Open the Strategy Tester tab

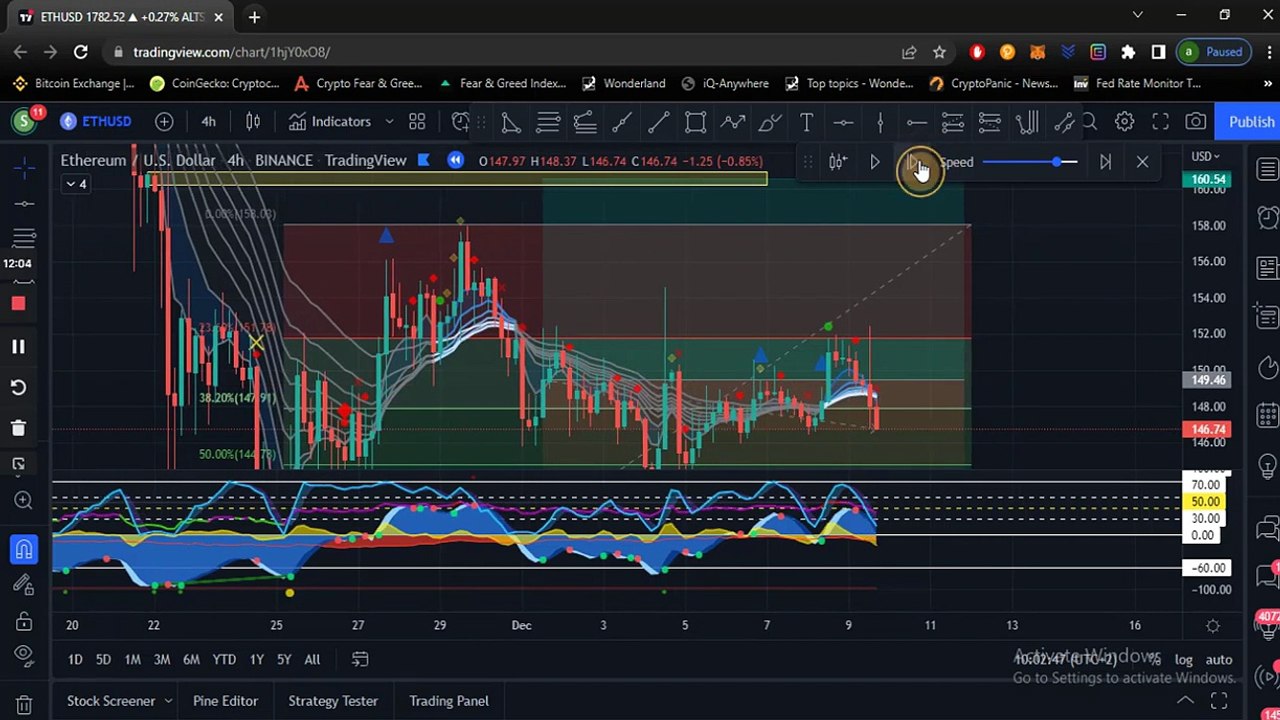[333, 701]
